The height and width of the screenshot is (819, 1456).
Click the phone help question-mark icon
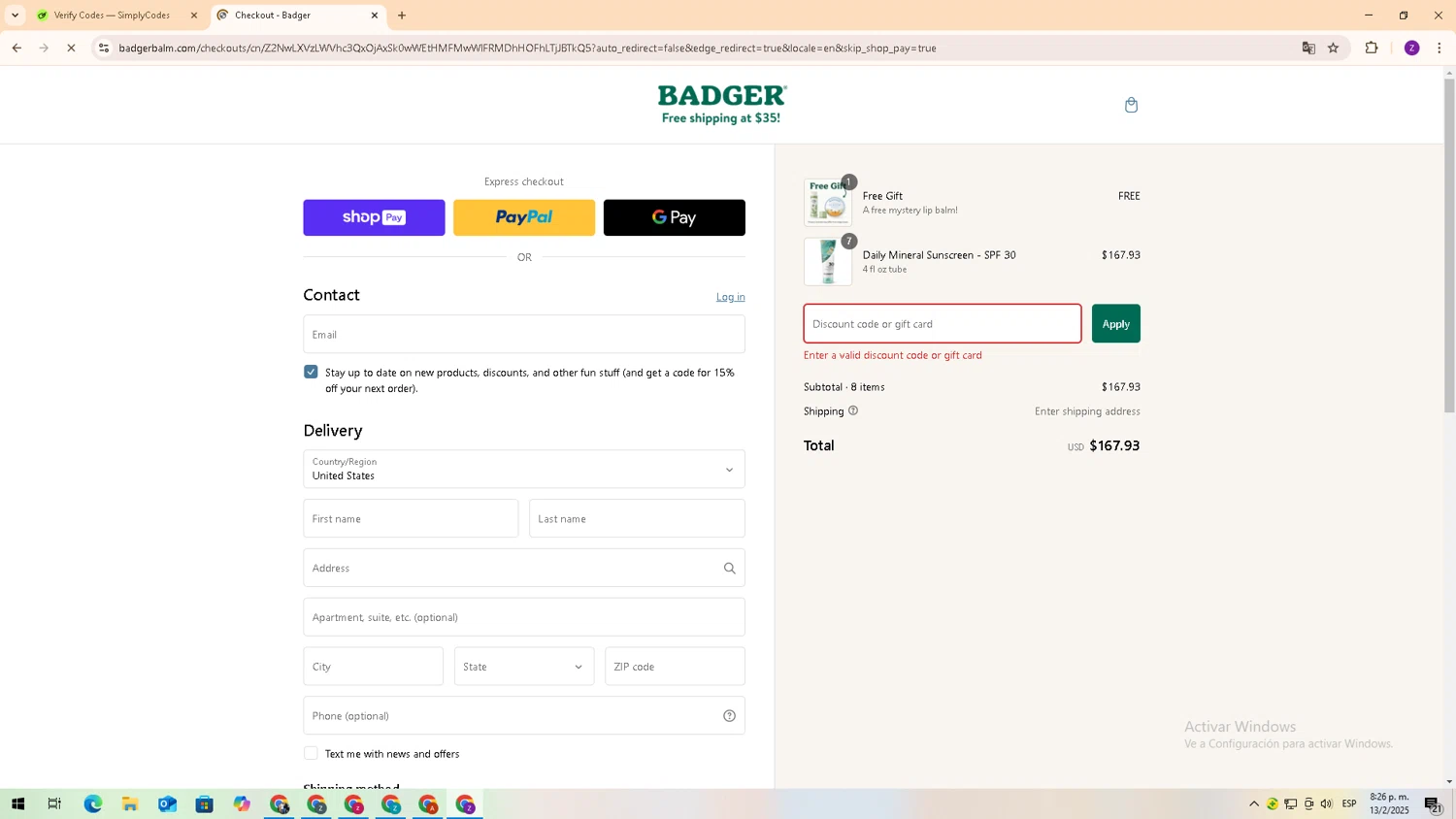[x=729, y=715]
